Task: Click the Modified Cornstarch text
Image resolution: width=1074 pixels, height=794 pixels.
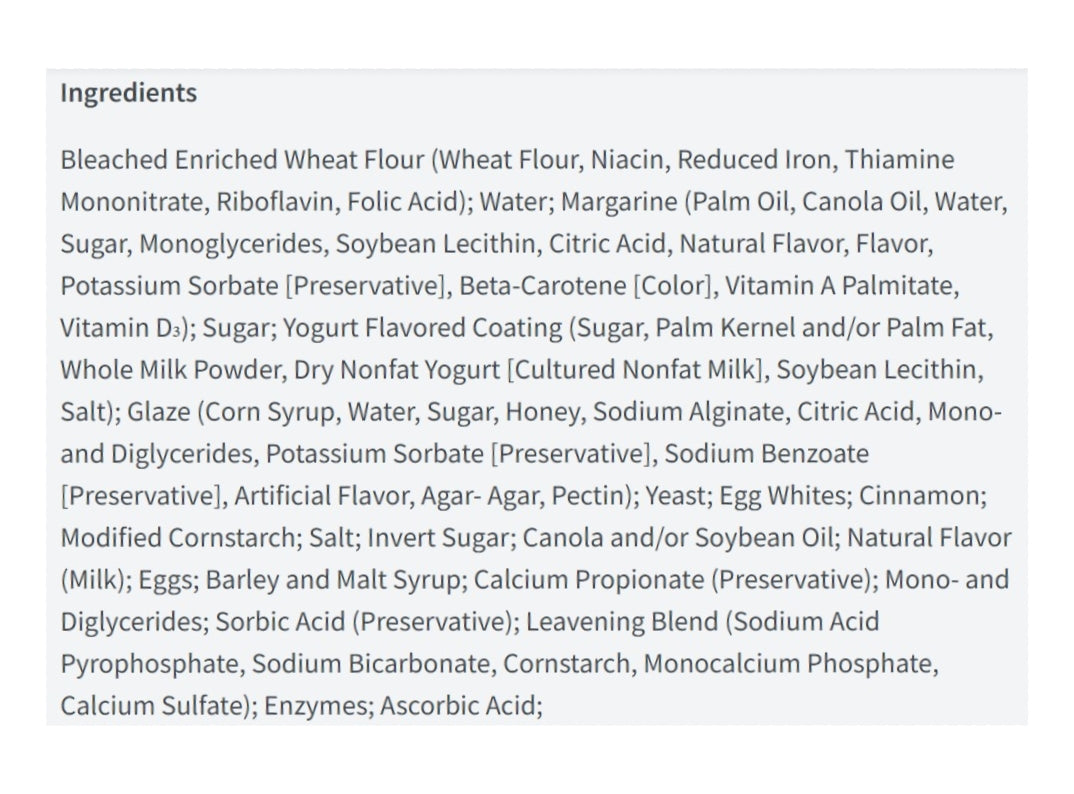Action: click(176, 538)
